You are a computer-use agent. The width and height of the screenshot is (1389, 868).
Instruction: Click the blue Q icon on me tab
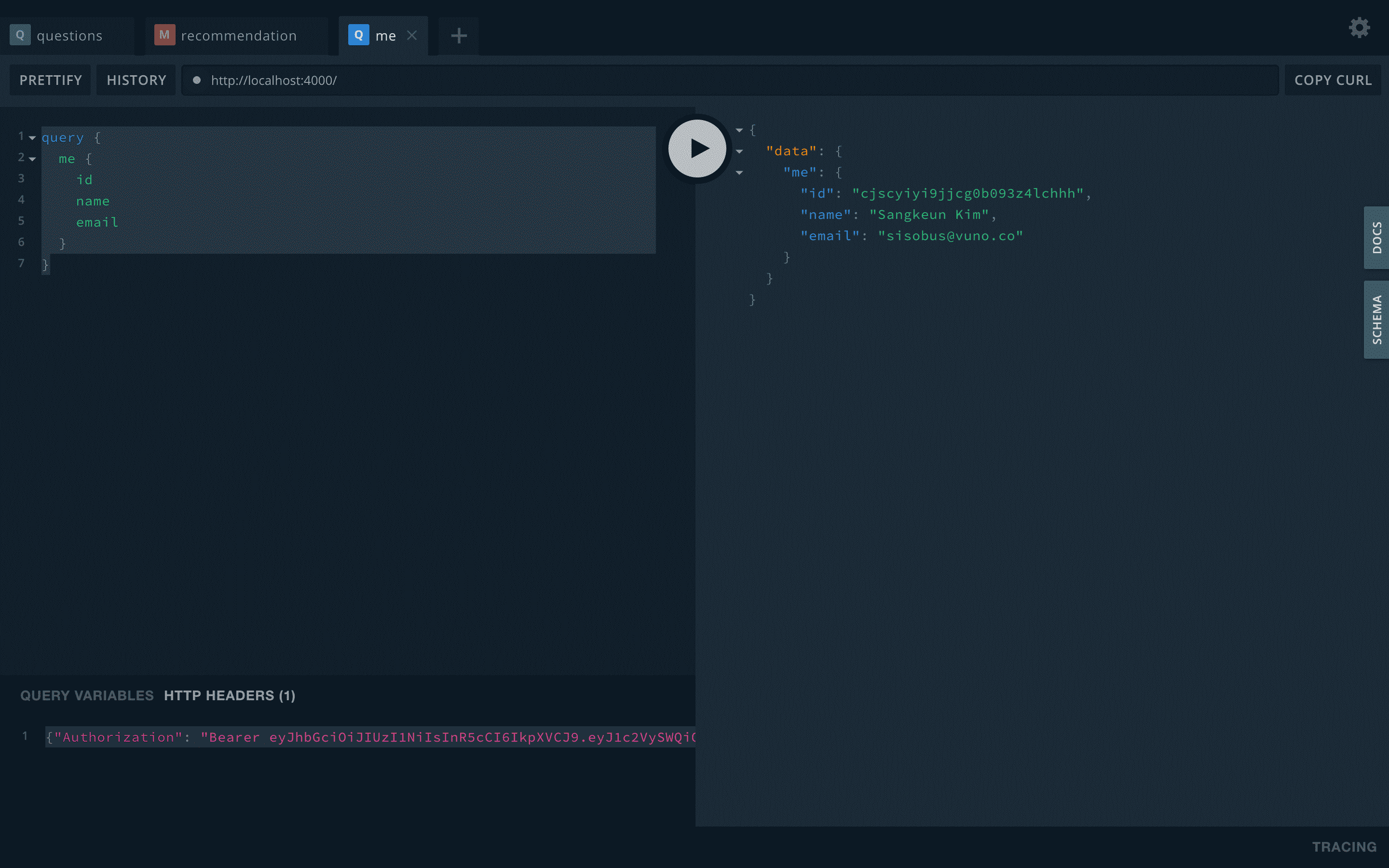tap(358, 35)
